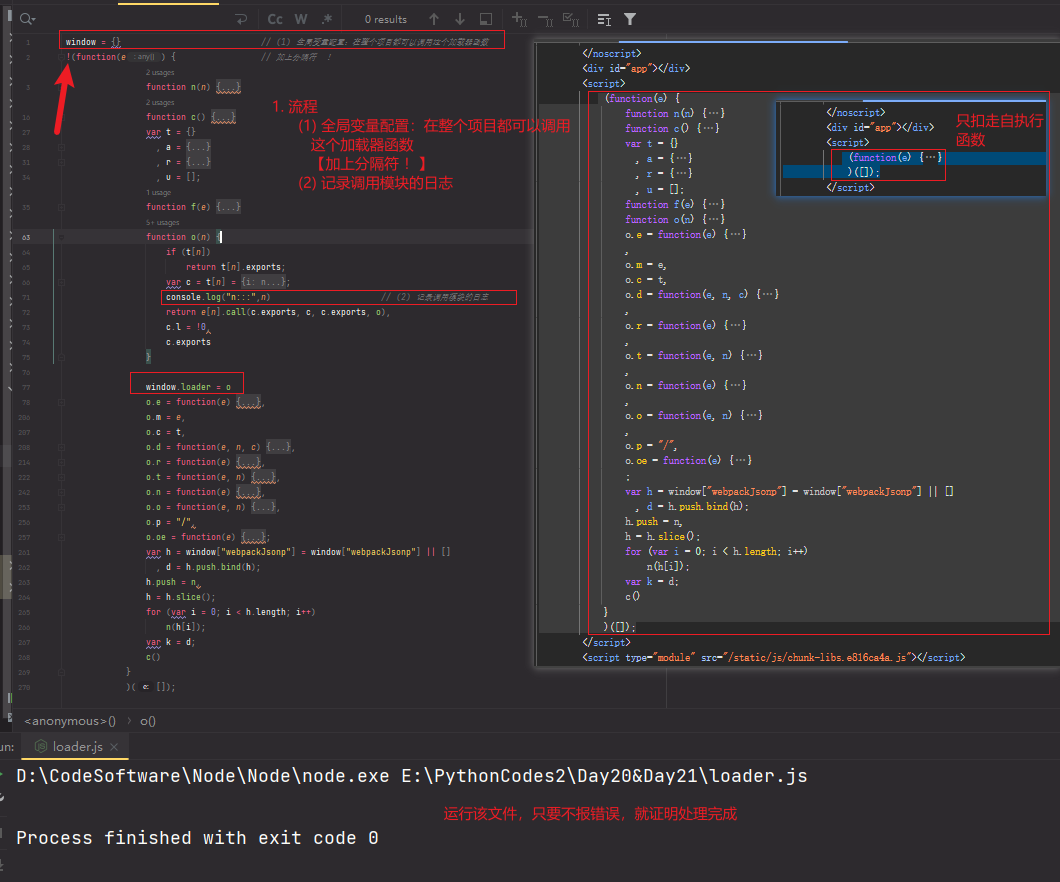Expand folded body of o.d function
Screen dimensions: 1060x882
tap(278, 447)
